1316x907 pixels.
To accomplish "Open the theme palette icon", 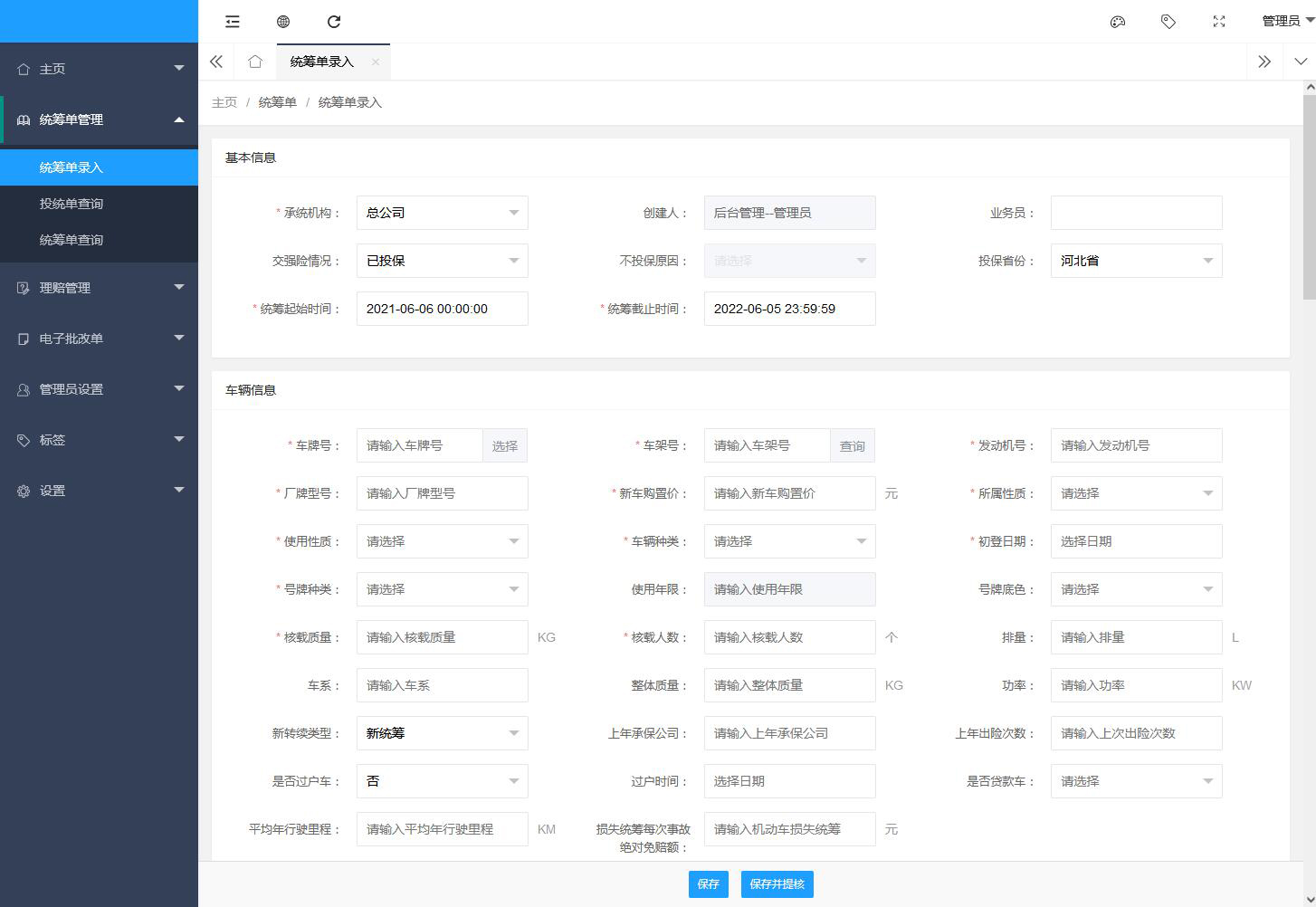I will pos(1118,22).
